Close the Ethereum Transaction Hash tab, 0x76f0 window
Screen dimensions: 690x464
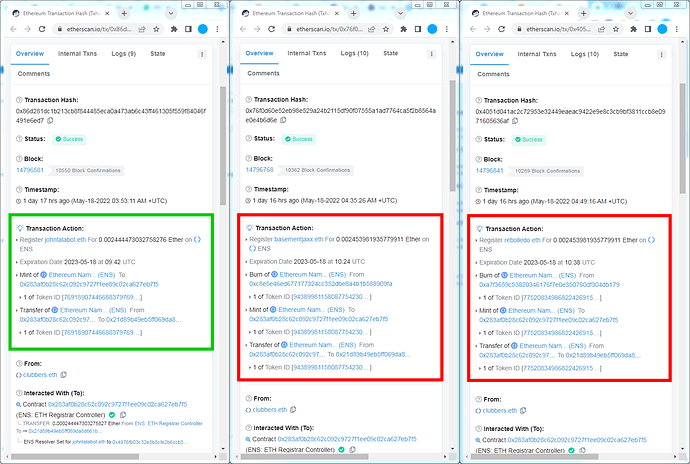pos(337,13)
